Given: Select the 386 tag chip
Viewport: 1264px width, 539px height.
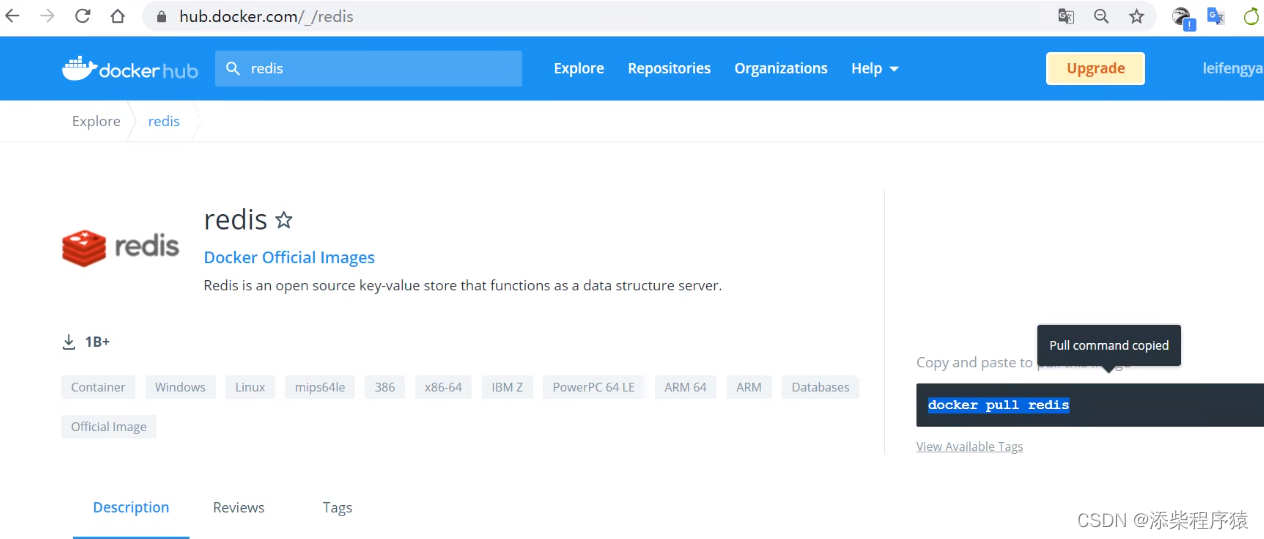Looking at the screenshot, I should pos(385,387).
